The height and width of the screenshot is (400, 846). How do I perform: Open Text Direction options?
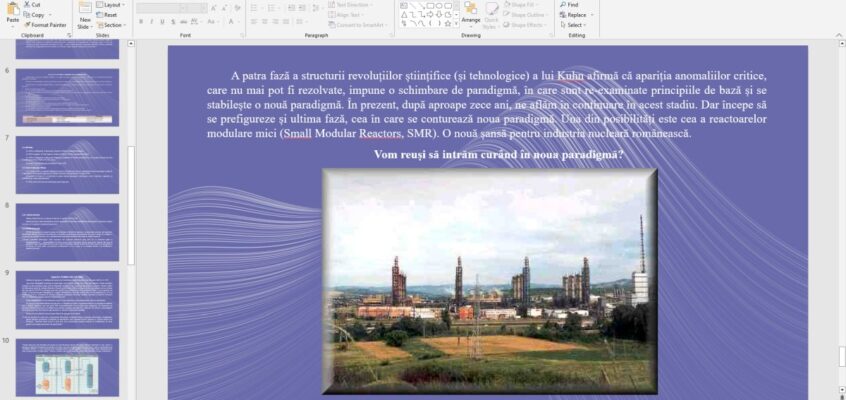[x=350, y=4]
